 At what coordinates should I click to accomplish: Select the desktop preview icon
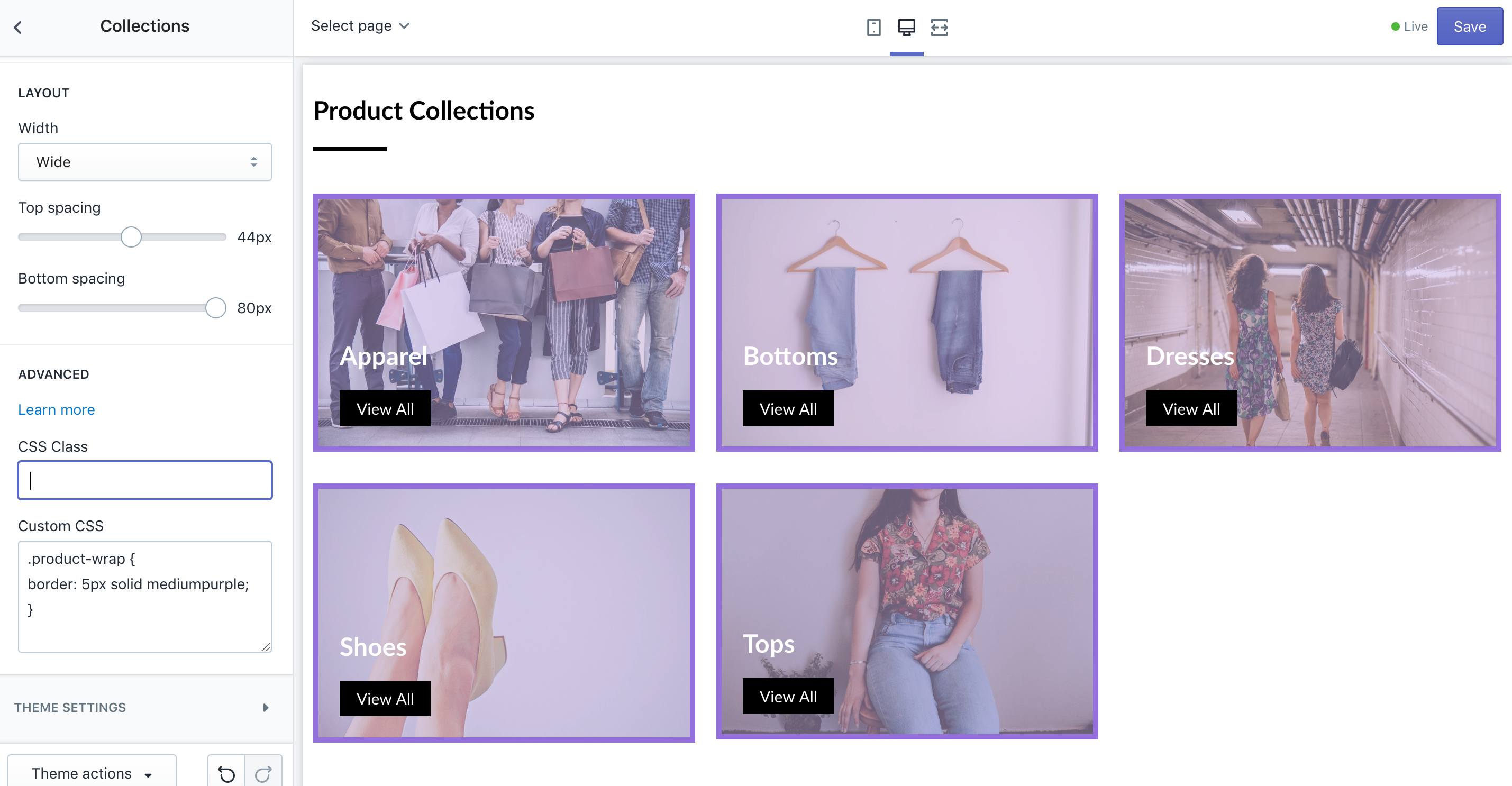(x=906, y=27)
